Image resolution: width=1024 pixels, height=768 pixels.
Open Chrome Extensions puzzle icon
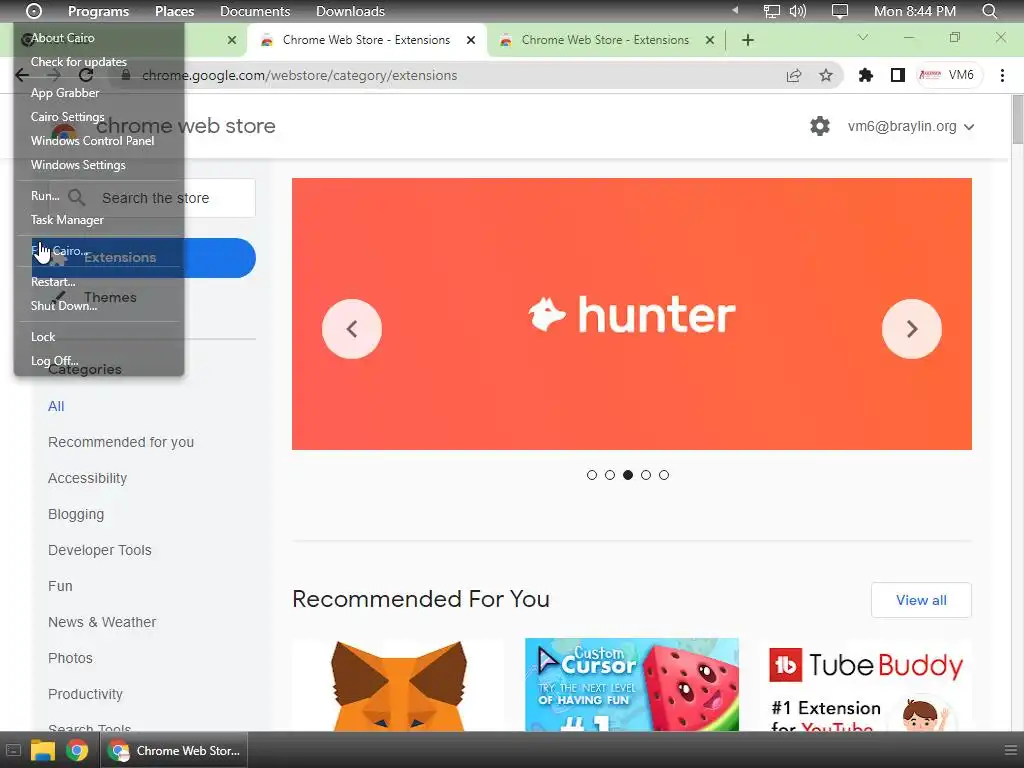[x=866, y=75]
